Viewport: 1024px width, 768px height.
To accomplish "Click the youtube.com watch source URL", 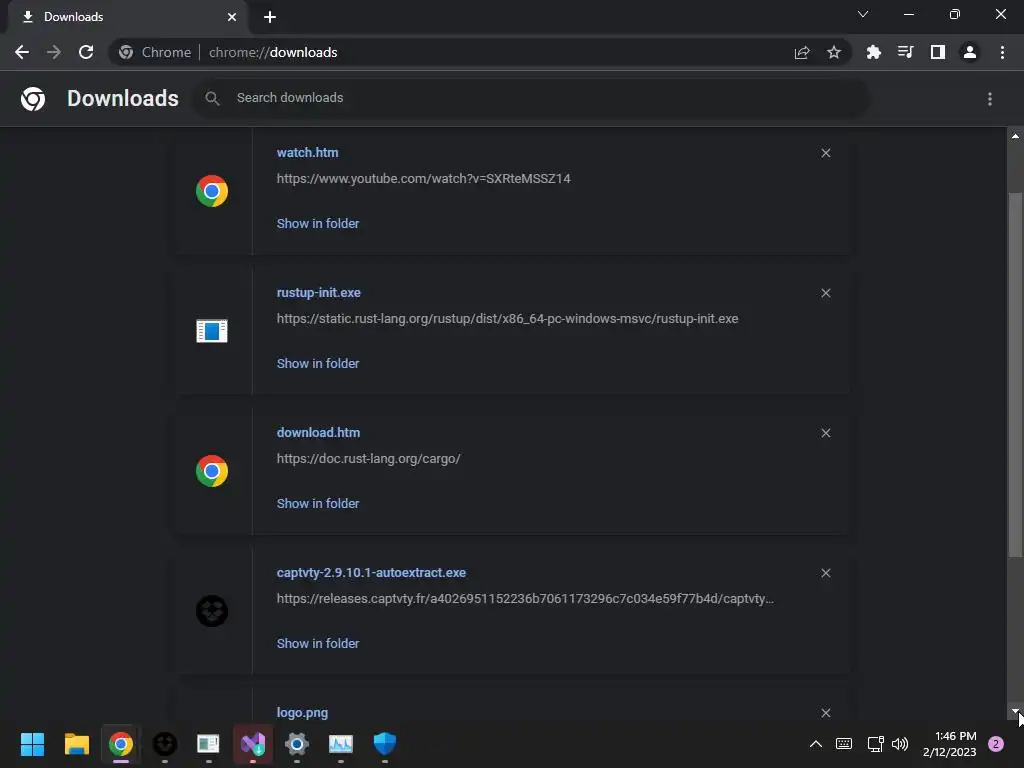I will coord(423,179).
